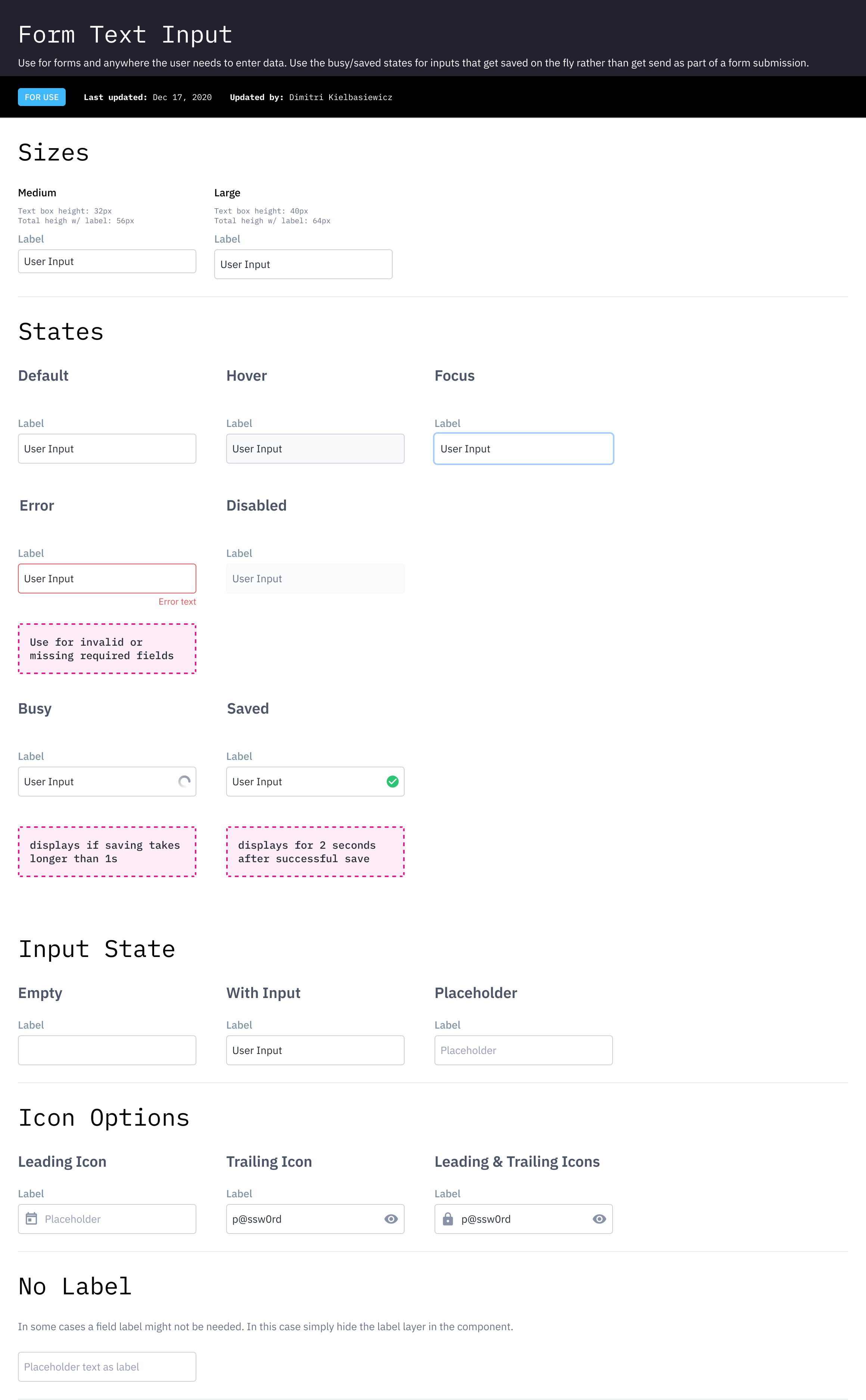Click the Empty input field
The image size is (866, 1400).
(107, 1050)
